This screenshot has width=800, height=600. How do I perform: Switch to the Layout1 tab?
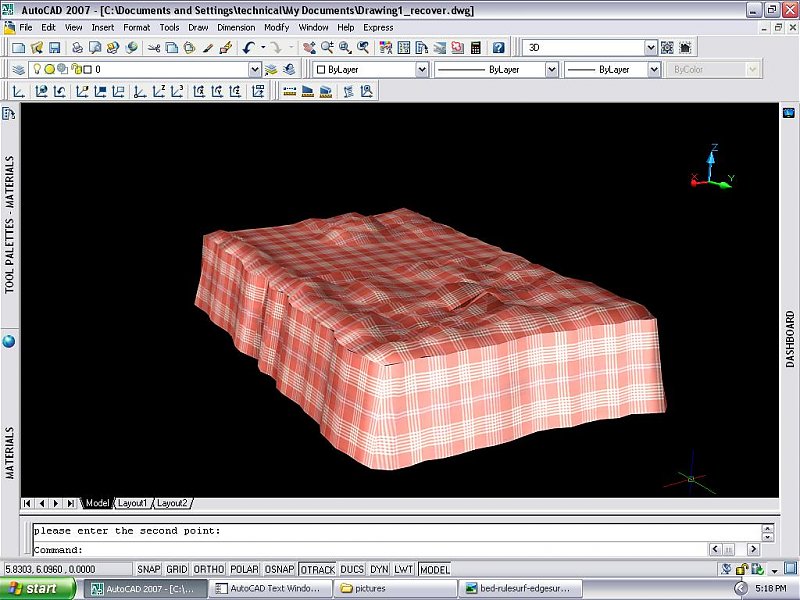[133, 503]
